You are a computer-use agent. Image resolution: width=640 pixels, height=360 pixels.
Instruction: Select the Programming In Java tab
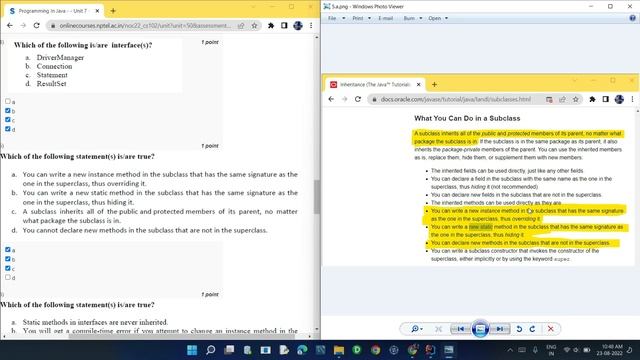53,11
